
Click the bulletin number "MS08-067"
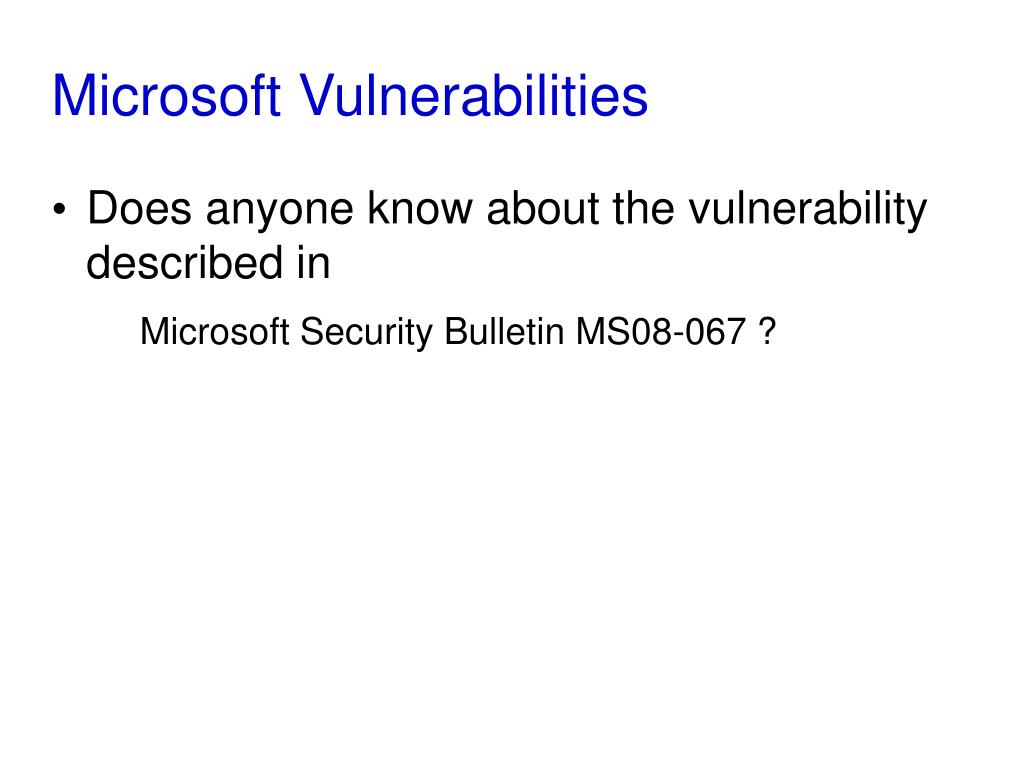[661, 331]
